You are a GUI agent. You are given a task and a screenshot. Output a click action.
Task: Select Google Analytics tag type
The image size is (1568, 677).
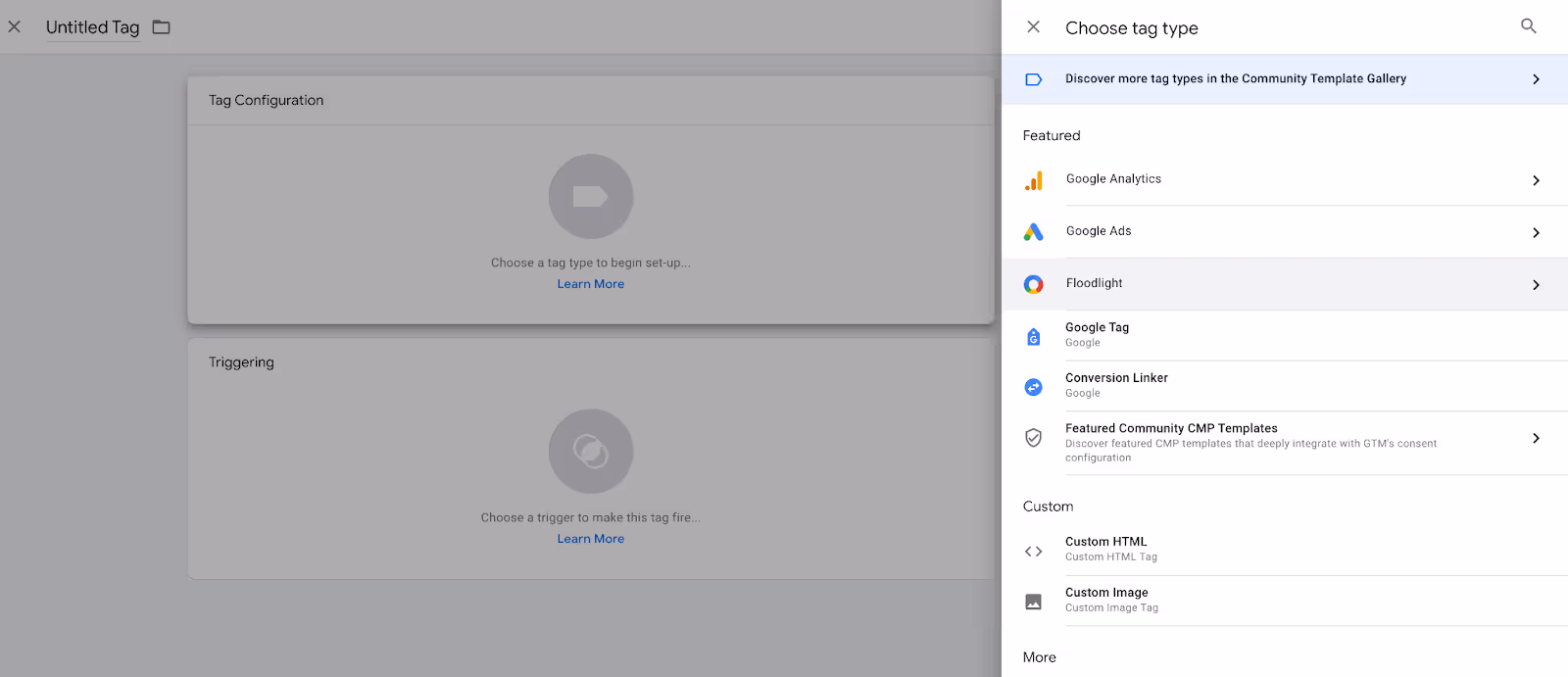click(x=1285, y=179)
